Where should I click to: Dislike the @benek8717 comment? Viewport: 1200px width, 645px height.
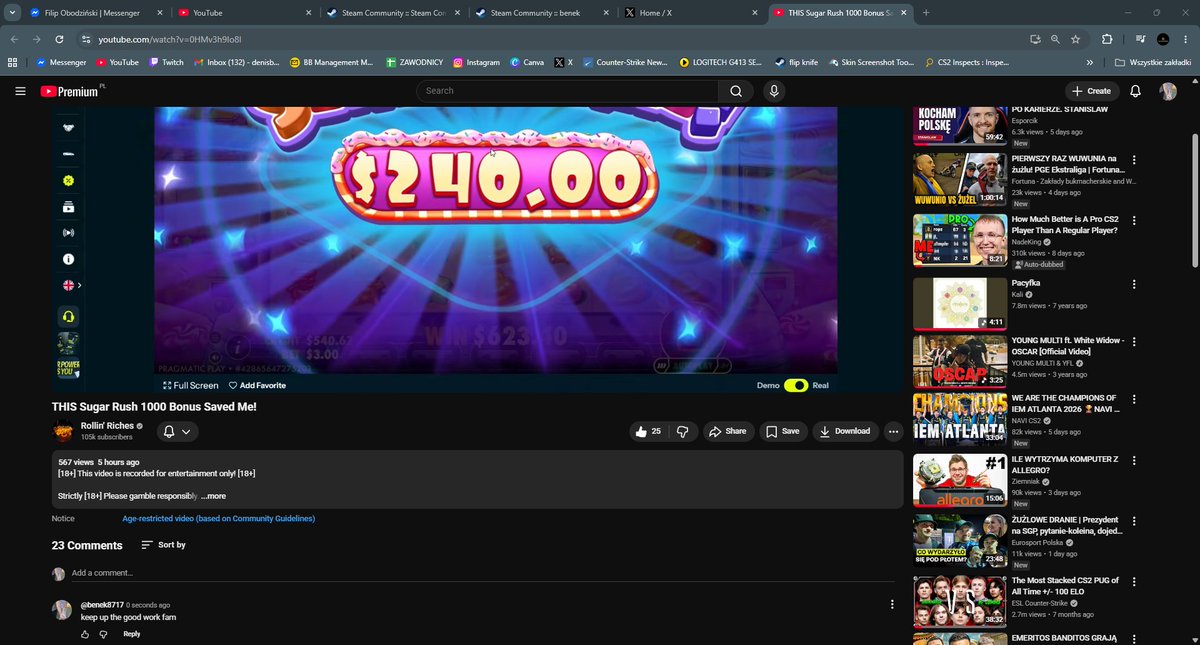point(104,634)
